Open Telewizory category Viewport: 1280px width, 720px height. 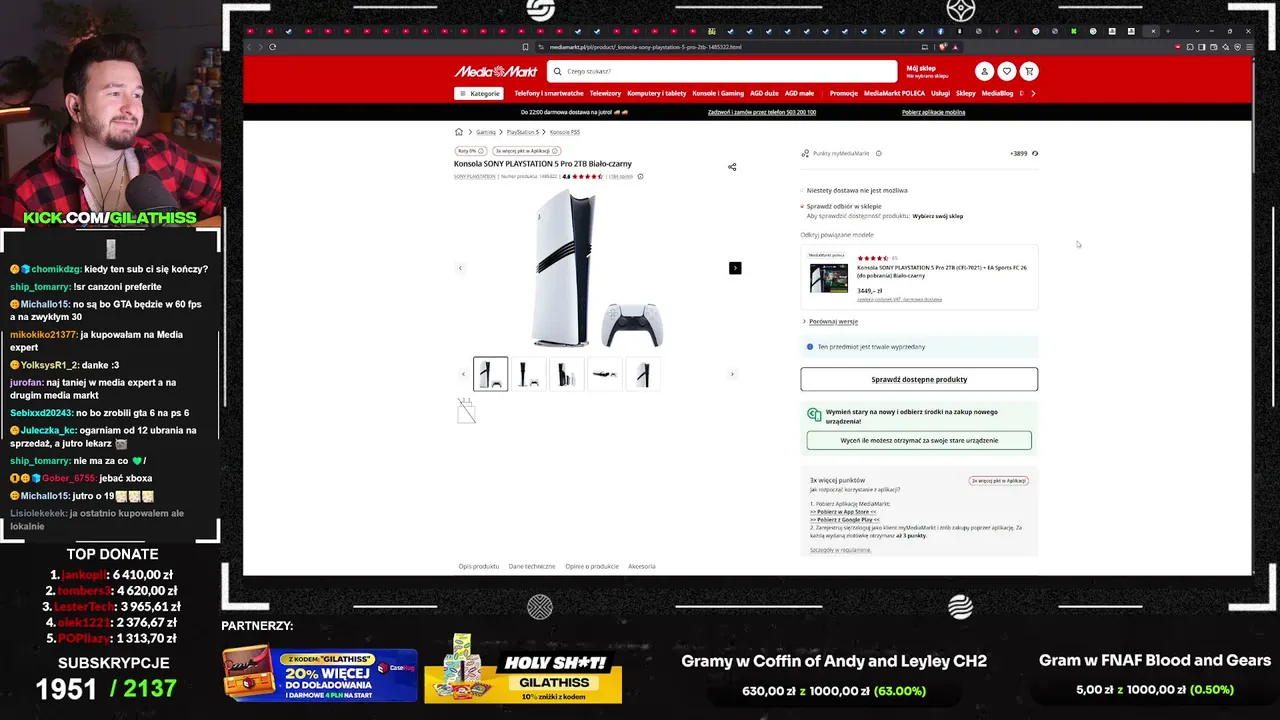pos(605,94)
